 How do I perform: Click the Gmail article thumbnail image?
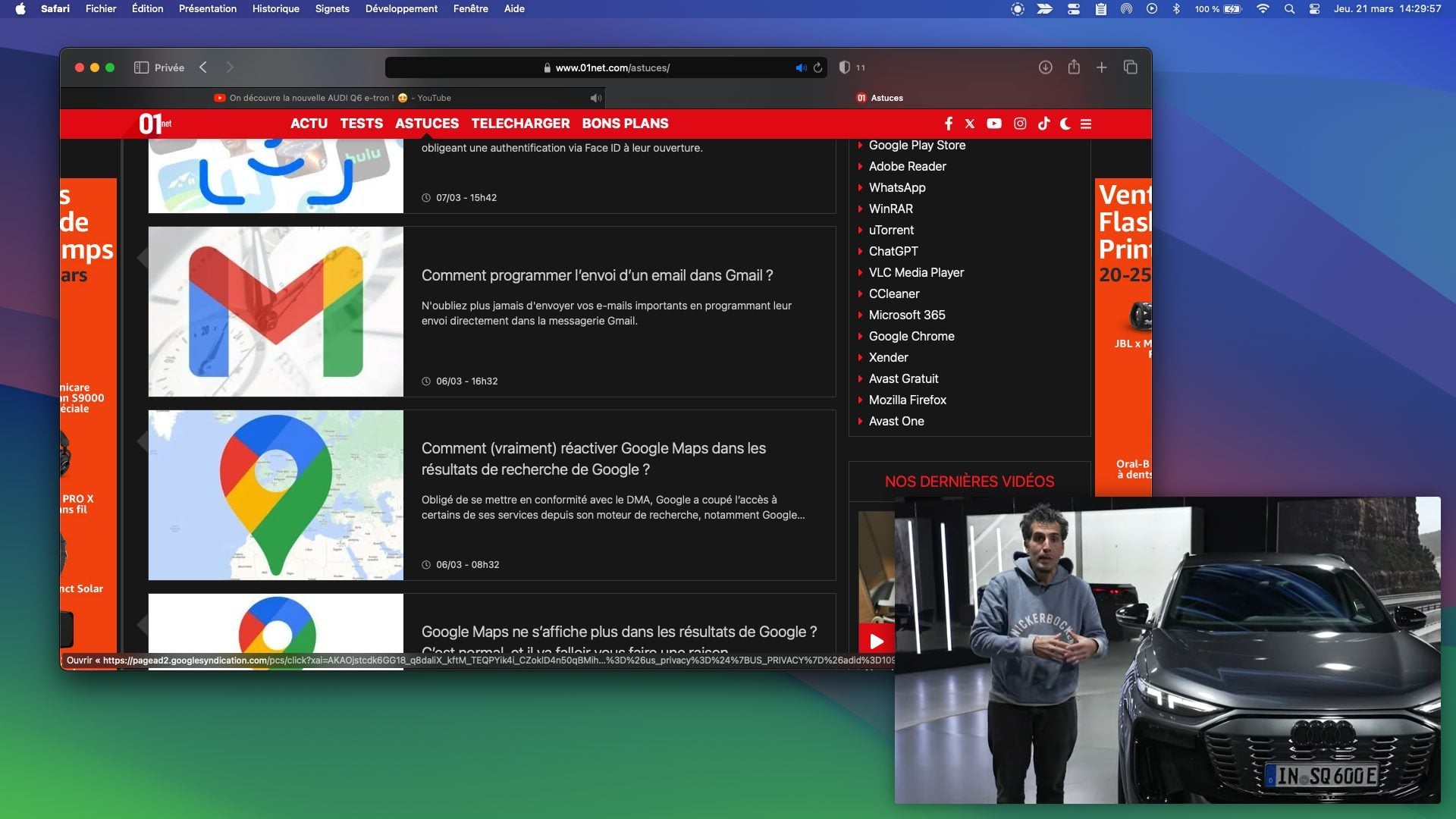coord(275,312)
